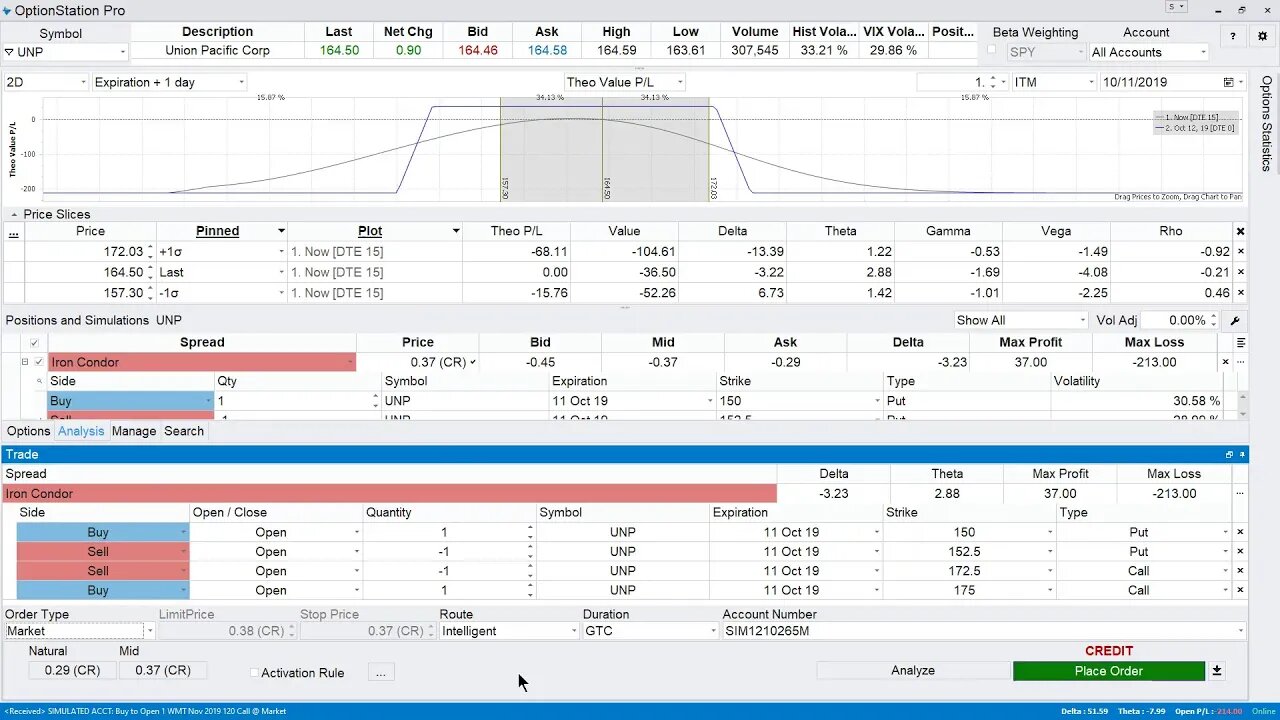Open the 2D chart type dropdown
The width and height of the screenshot is (1280, 720).
coord(82,83)
